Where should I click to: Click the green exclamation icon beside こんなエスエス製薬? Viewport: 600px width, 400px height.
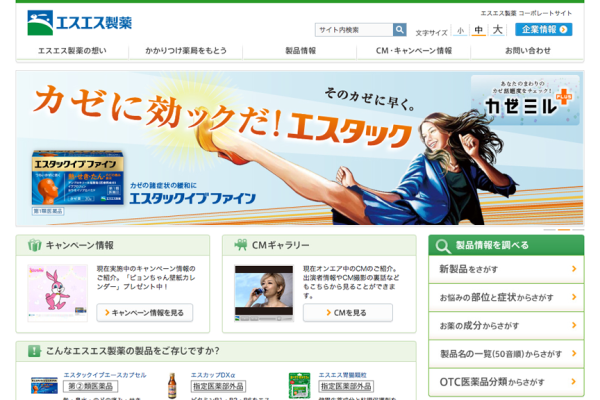click(x=34, y=351)
